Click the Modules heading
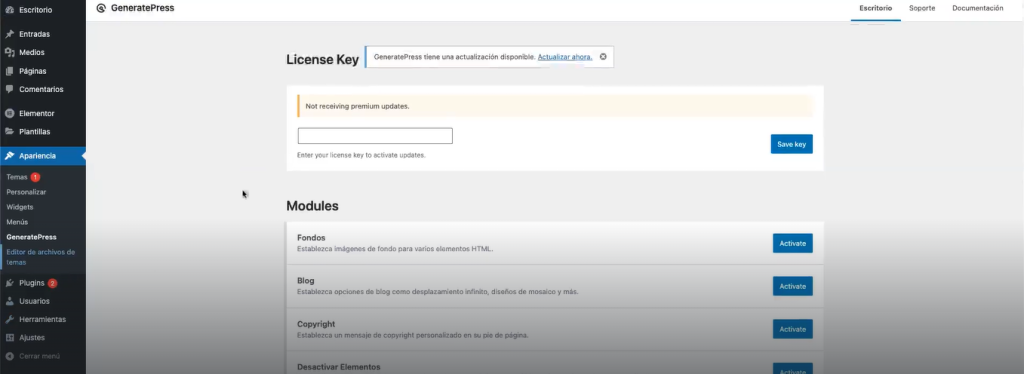This screenshot has height=374, width=1024. coord(312,206)
